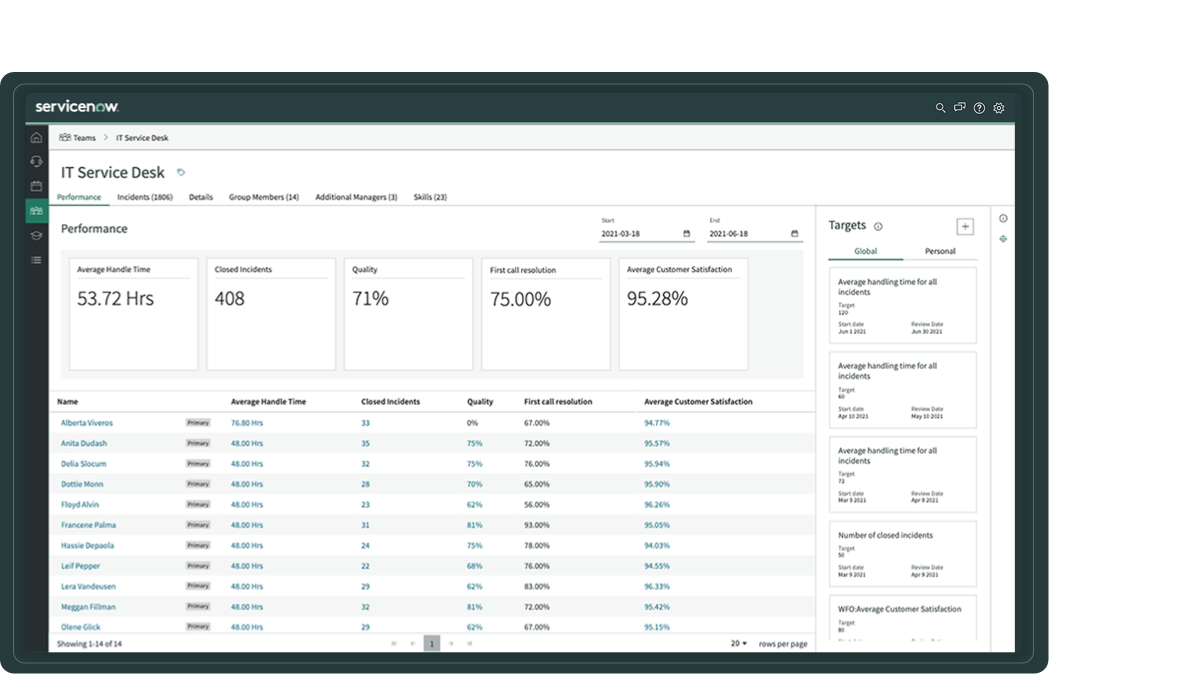Show the Targets info tooltip
The height and width of the screenshot is (675, 1200).
(878, 226)
